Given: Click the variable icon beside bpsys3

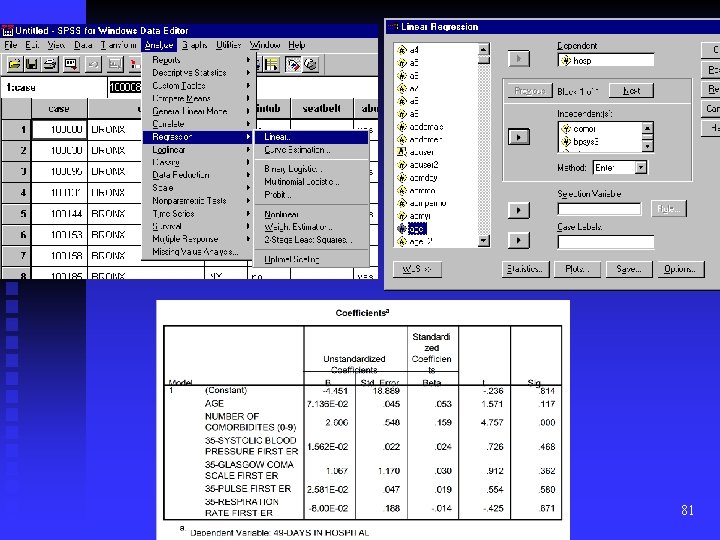Looking at the screenshot, I should pos(566,141).
